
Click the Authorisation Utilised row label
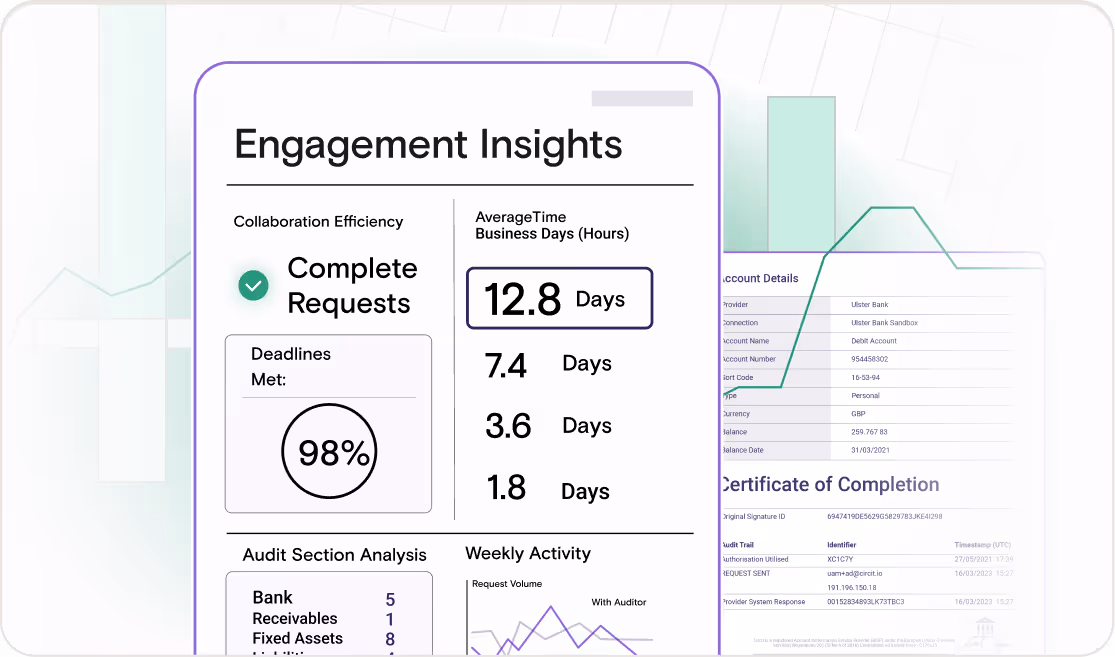(754, 560)
